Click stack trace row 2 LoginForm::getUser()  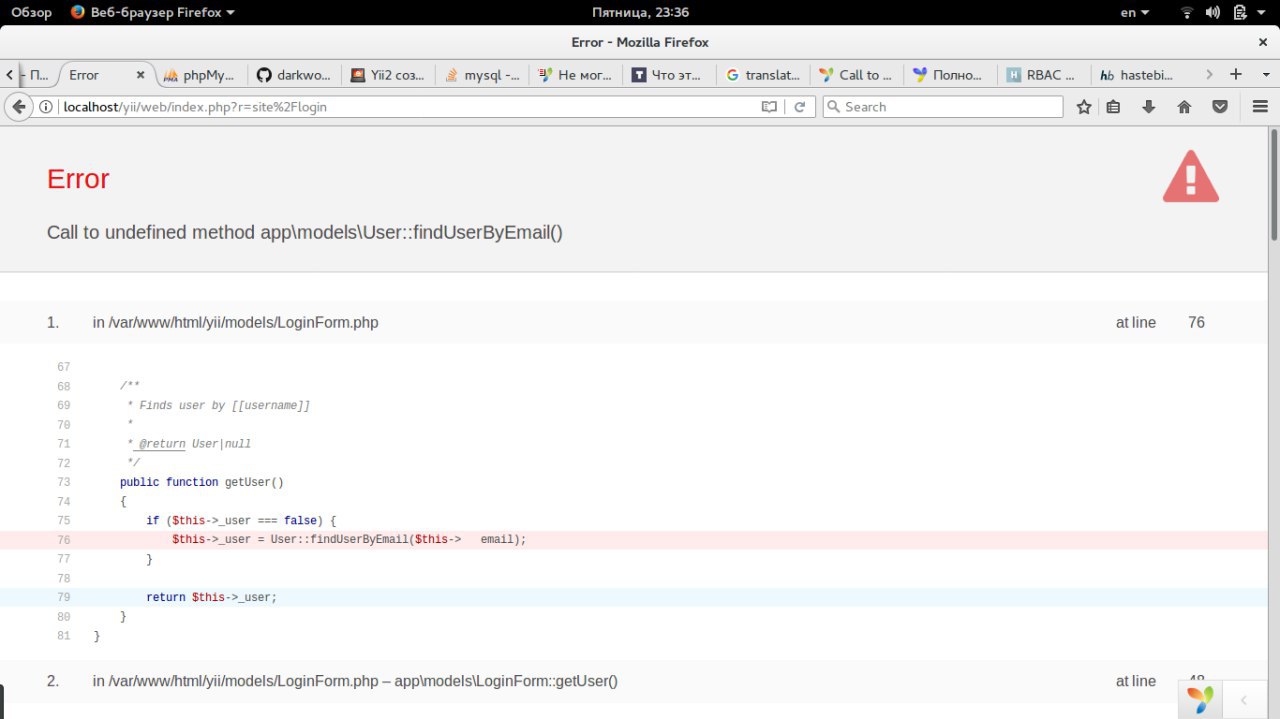[x=634, y=681]
